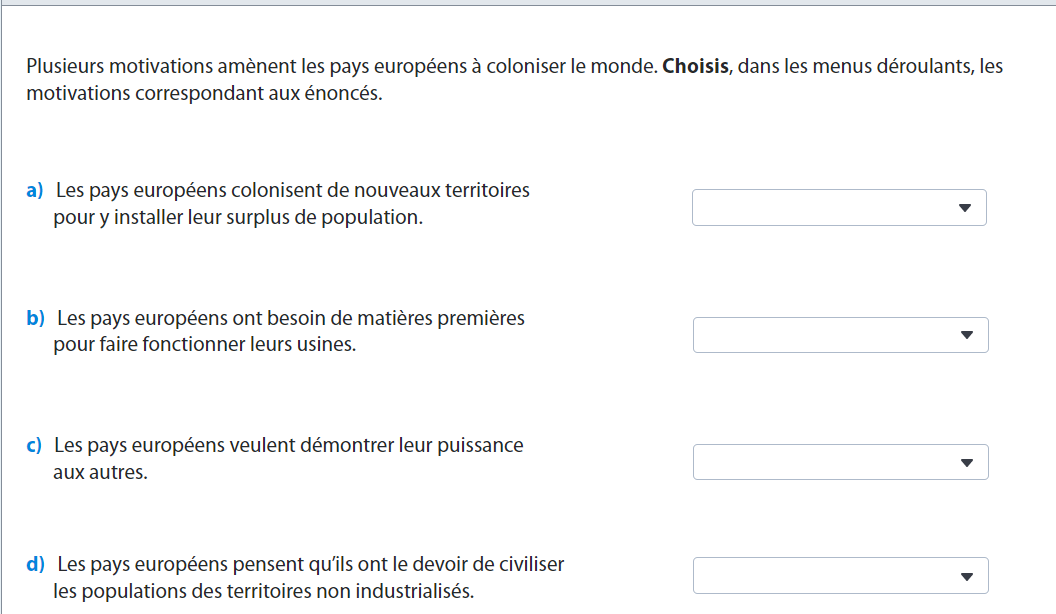Click the arrow beside the demonstrating power statement
Screen dimensions: 1056x614
(966, 462)
